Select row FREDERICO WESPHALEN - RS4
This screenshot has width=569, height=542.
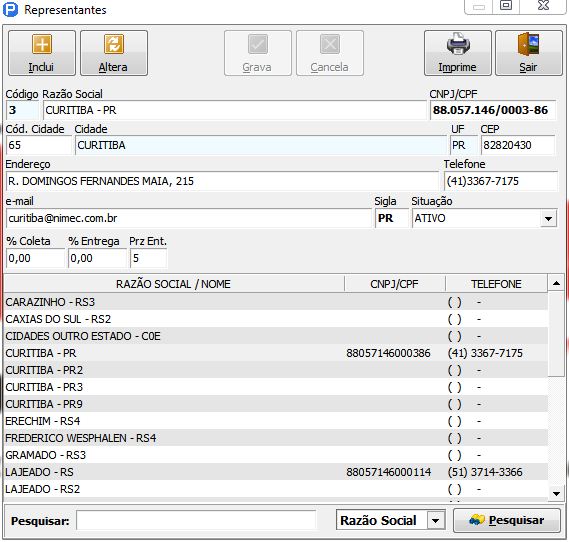coord(275,438)
